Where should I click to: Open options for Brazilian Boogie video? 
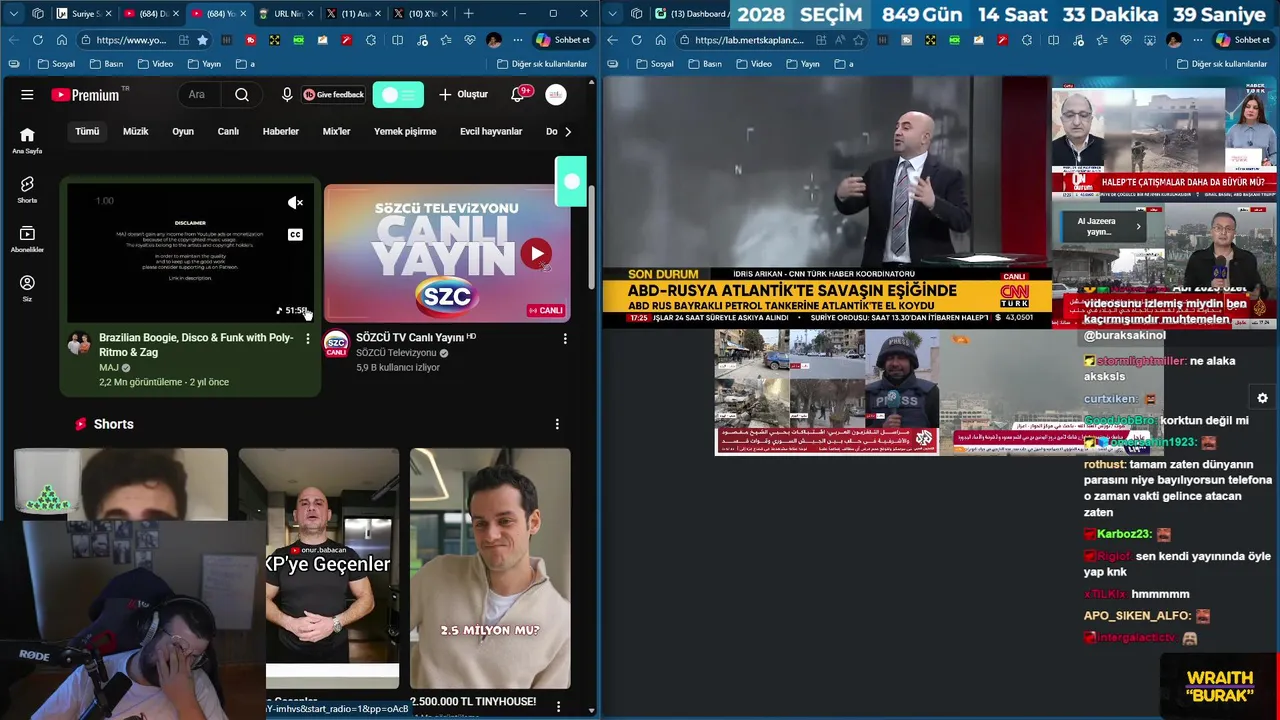pyautogui.click(x=307, y=339)
